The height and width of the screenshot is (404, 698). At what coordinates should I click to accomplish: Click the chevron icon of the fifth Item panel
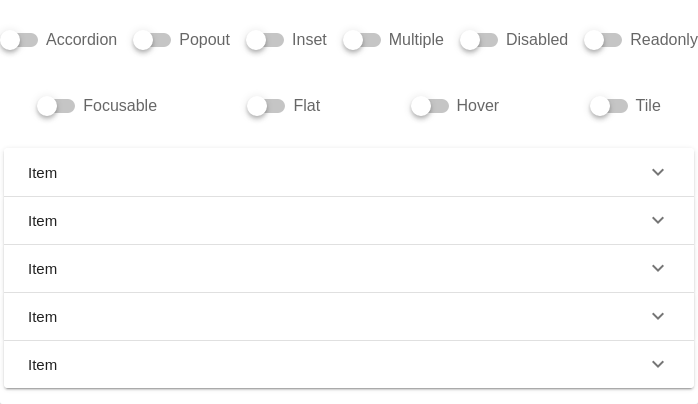point(658,364)
